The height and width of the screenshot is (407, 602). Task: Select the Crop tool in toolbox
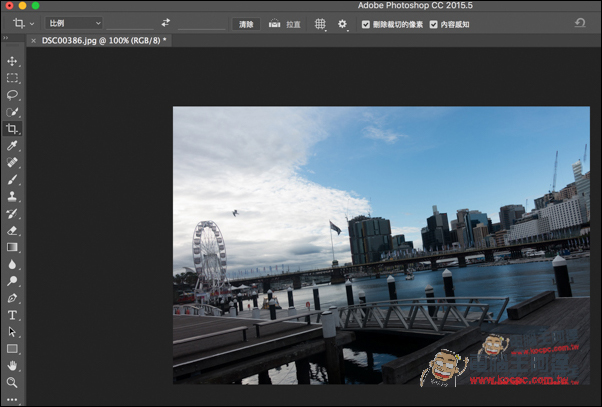coord(12,129)
